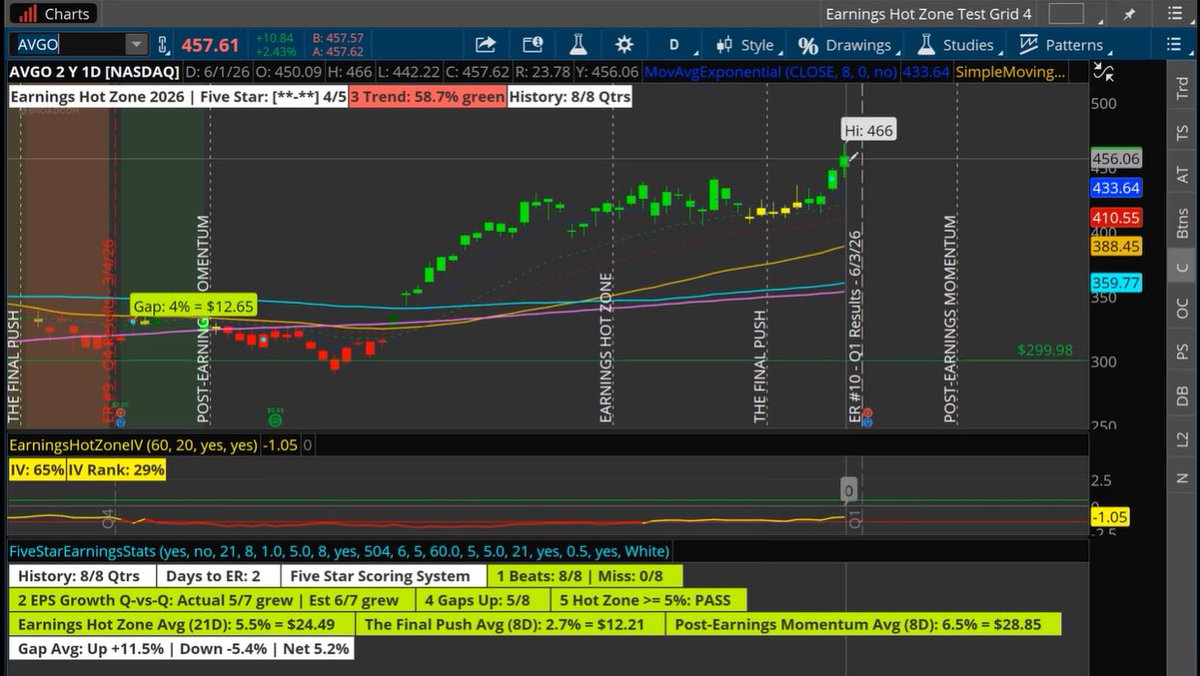Select the Trd sidebar tab
Image resolution: width=1200 pixels, height=676 pixels.
coord(1183,88)
